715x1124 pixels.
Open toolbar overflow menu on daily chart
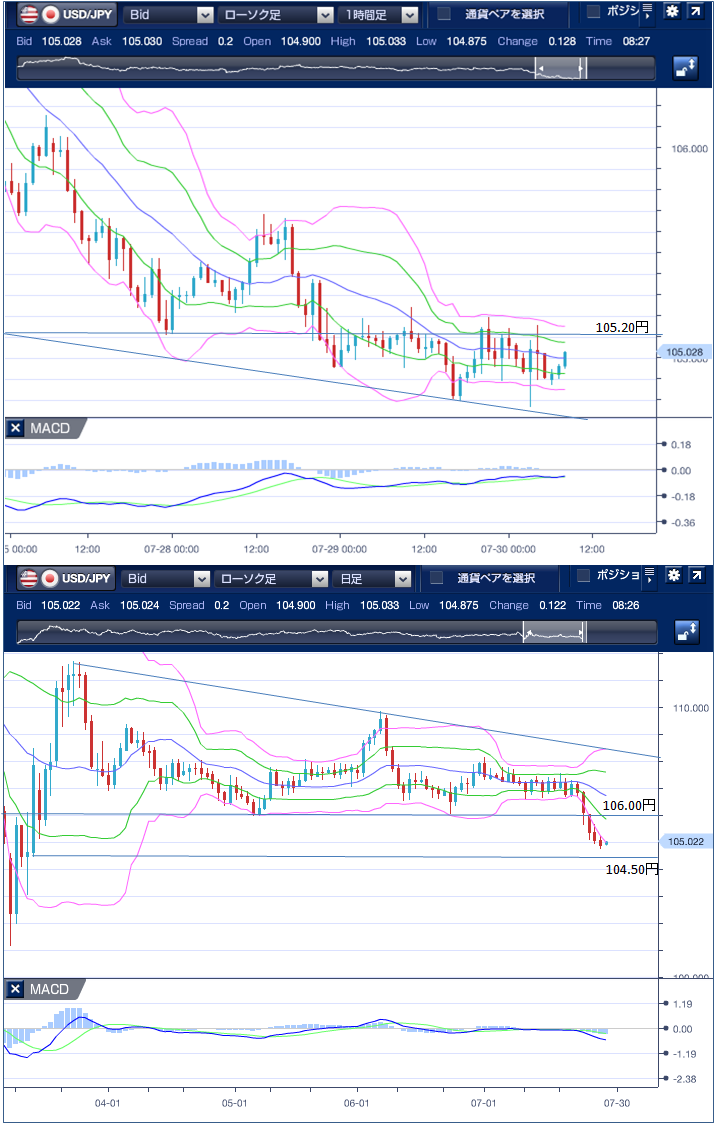(x=647, y=576)
